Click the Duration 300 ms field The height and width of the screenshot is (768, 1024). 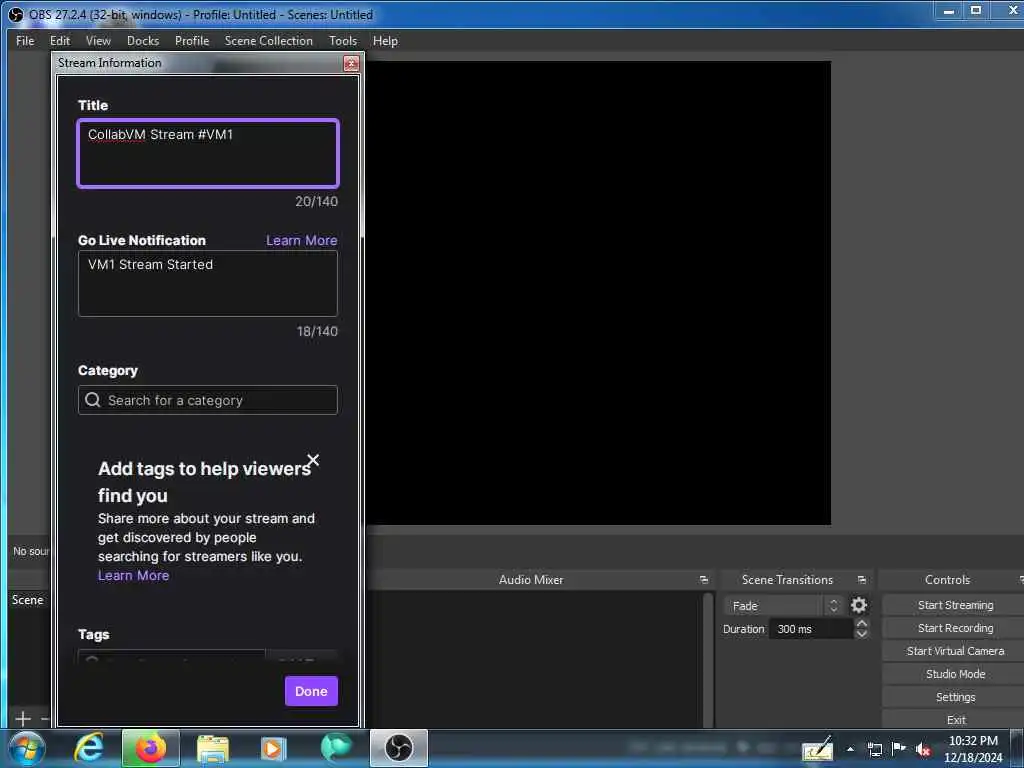(x=810, y=629)
